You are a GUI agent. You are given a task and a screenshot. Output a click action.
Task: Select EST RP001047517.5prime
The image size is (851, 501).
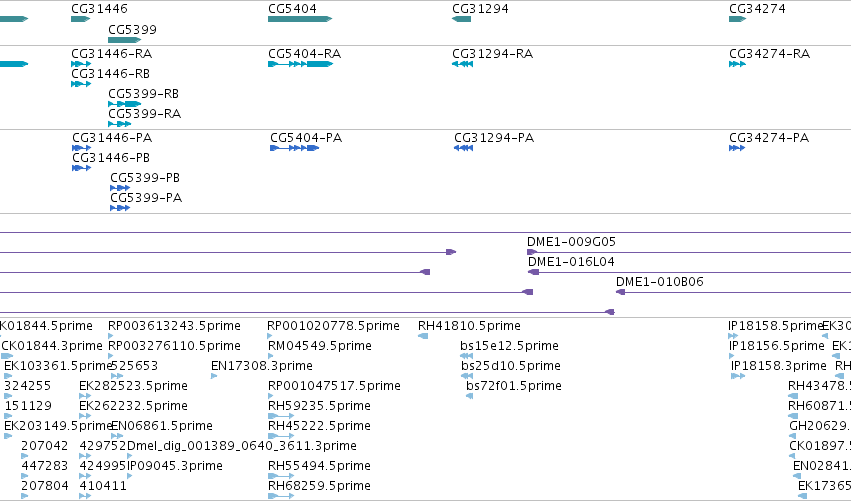pyautogui.click(x=334, y=386)
